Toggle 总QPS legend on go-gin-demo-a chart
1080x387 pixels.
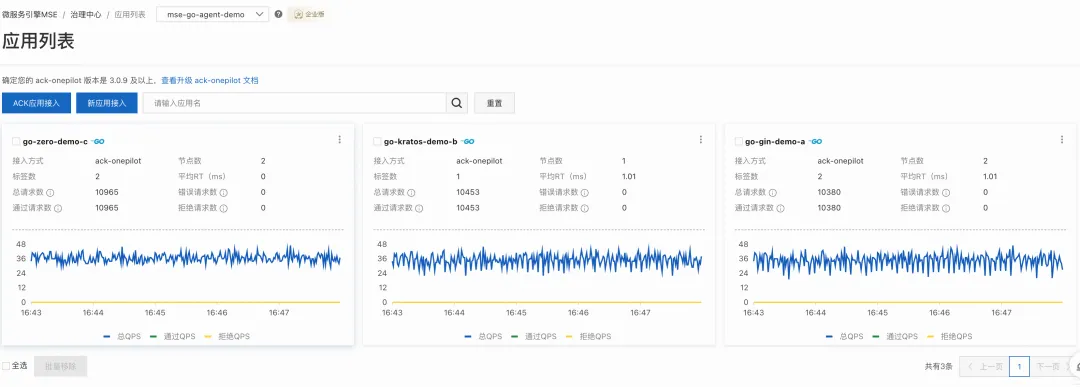pyautogui.click(x=843, y=337)
